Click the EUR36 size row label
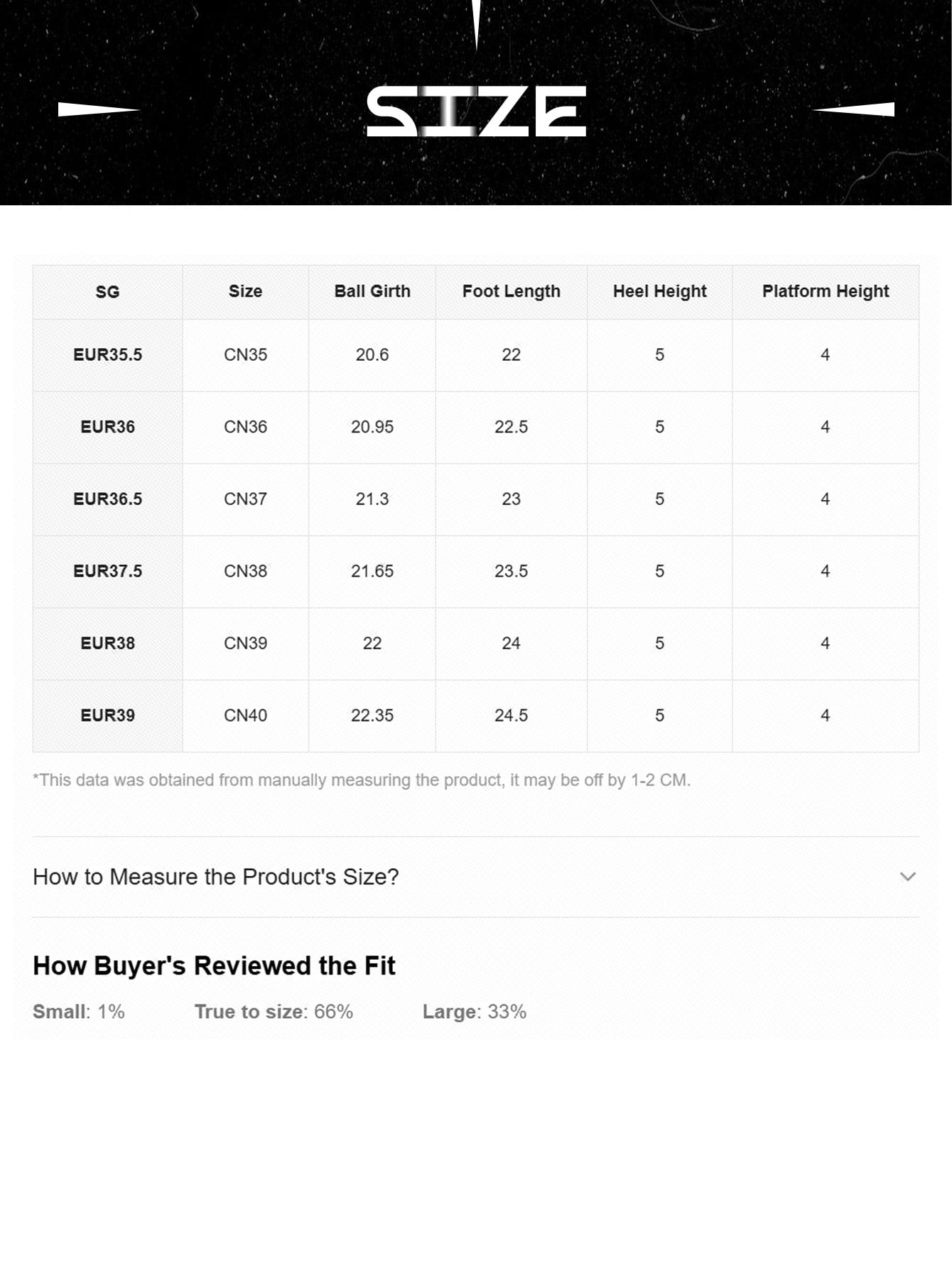The width and height of the screenshot is (952, 1268). (x=107, y=427)
